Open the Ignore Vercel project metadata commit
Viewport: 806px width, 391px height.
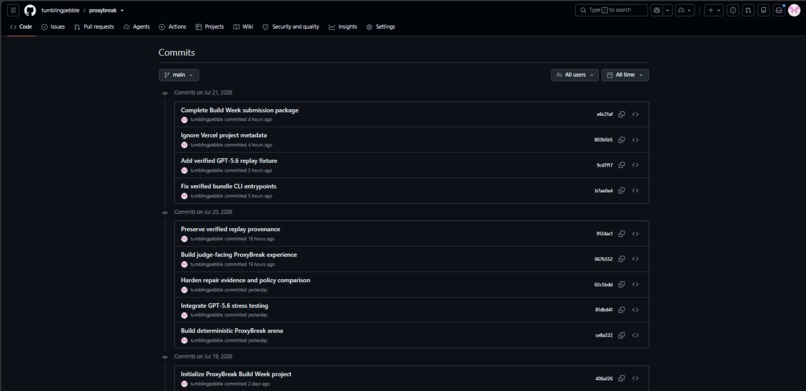pyautogui.click(x=224, y=135)
